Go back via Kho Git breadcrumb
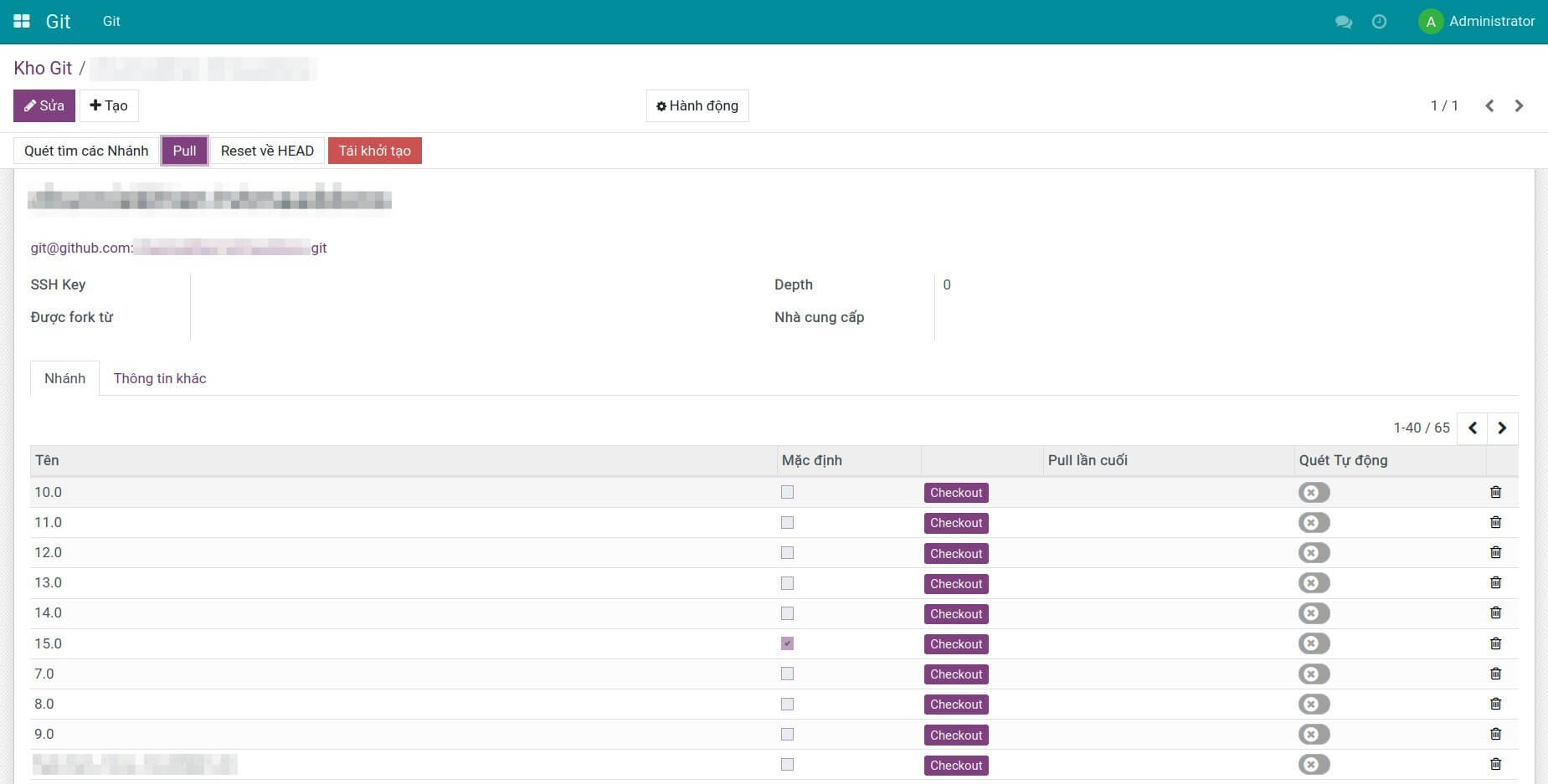Screen dimensions: 1548x784 click(x=43, y=69)
